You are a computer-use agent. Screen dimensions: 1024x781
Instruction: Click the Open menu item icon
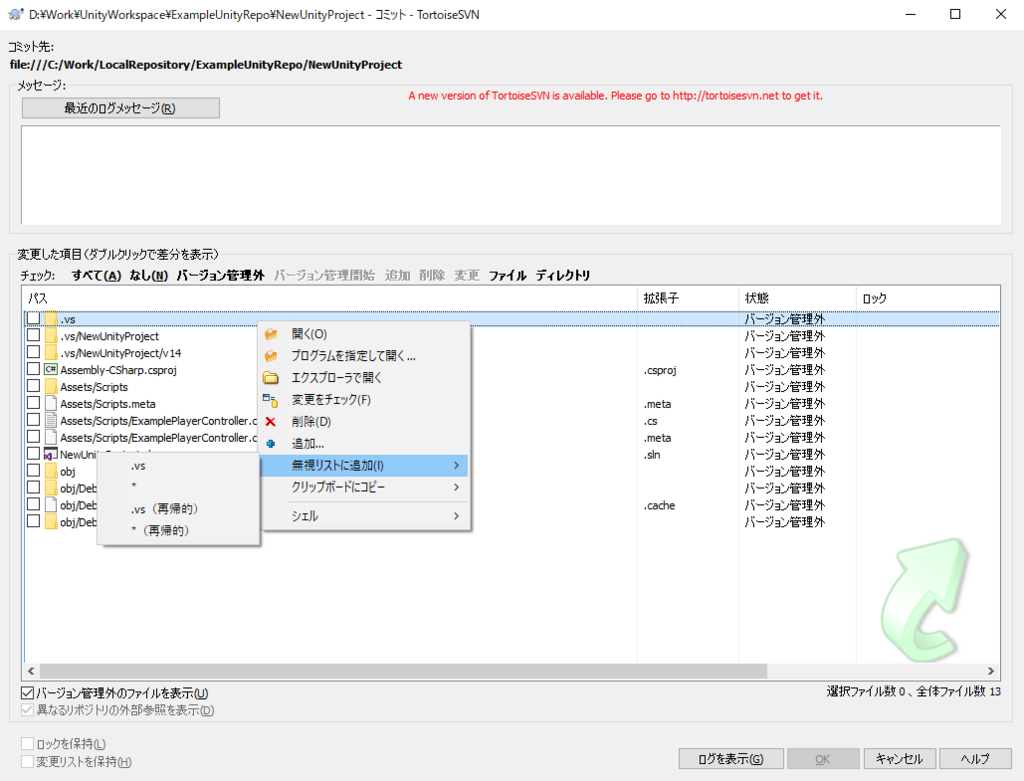(271, 334)
